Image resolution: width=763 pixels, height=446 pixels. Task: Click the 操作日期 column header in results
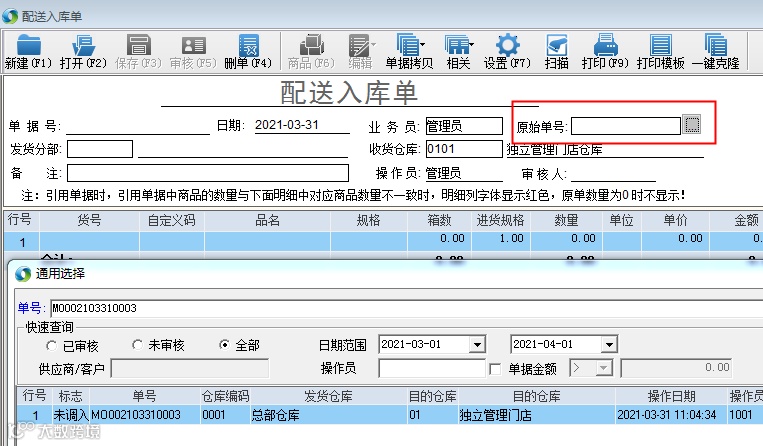pos(671,396)
